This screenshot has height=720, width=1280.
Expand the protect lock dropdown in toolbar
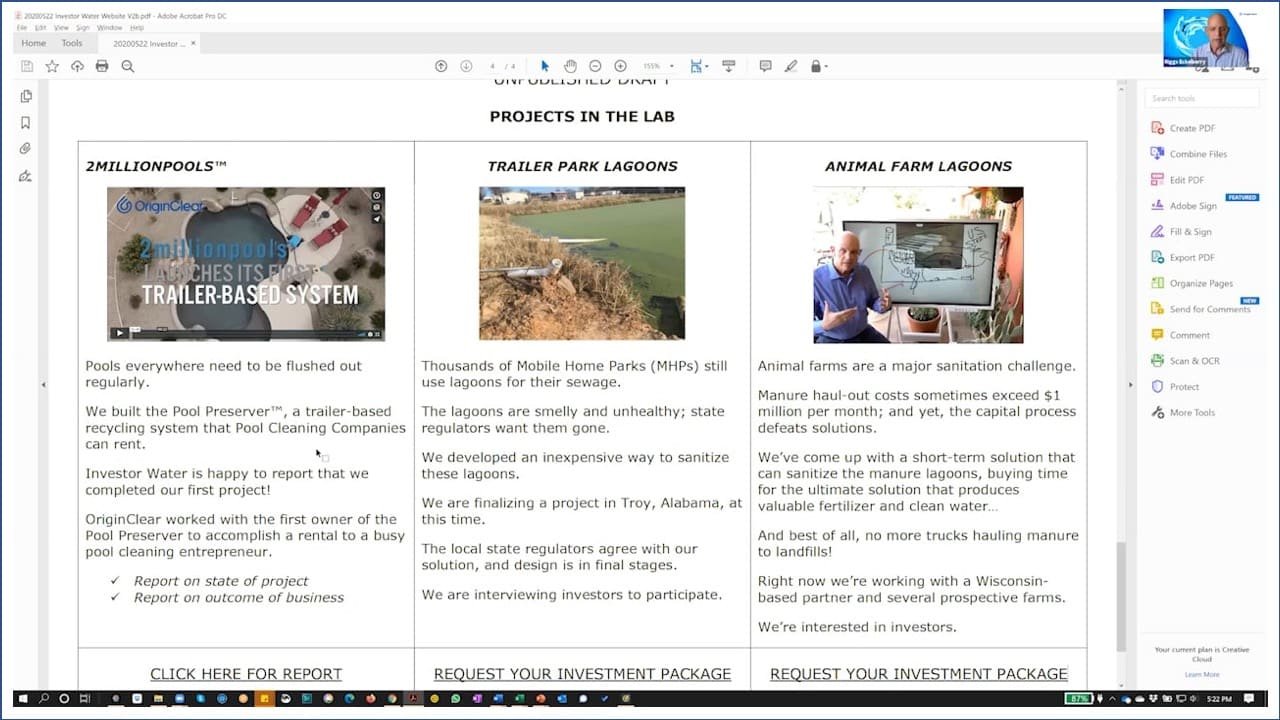(819, 66)
